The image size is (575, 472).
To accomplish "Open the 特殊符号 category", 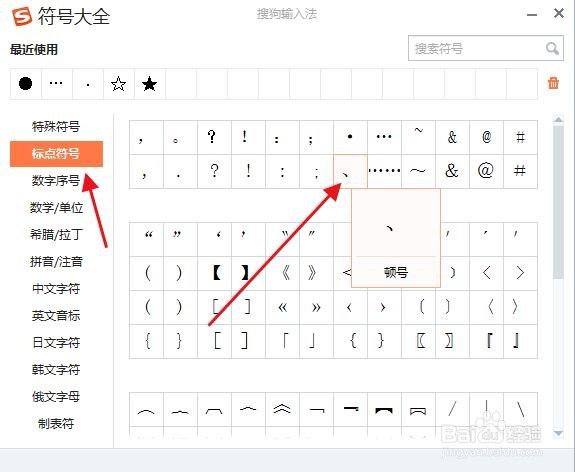I will [56, 127].
